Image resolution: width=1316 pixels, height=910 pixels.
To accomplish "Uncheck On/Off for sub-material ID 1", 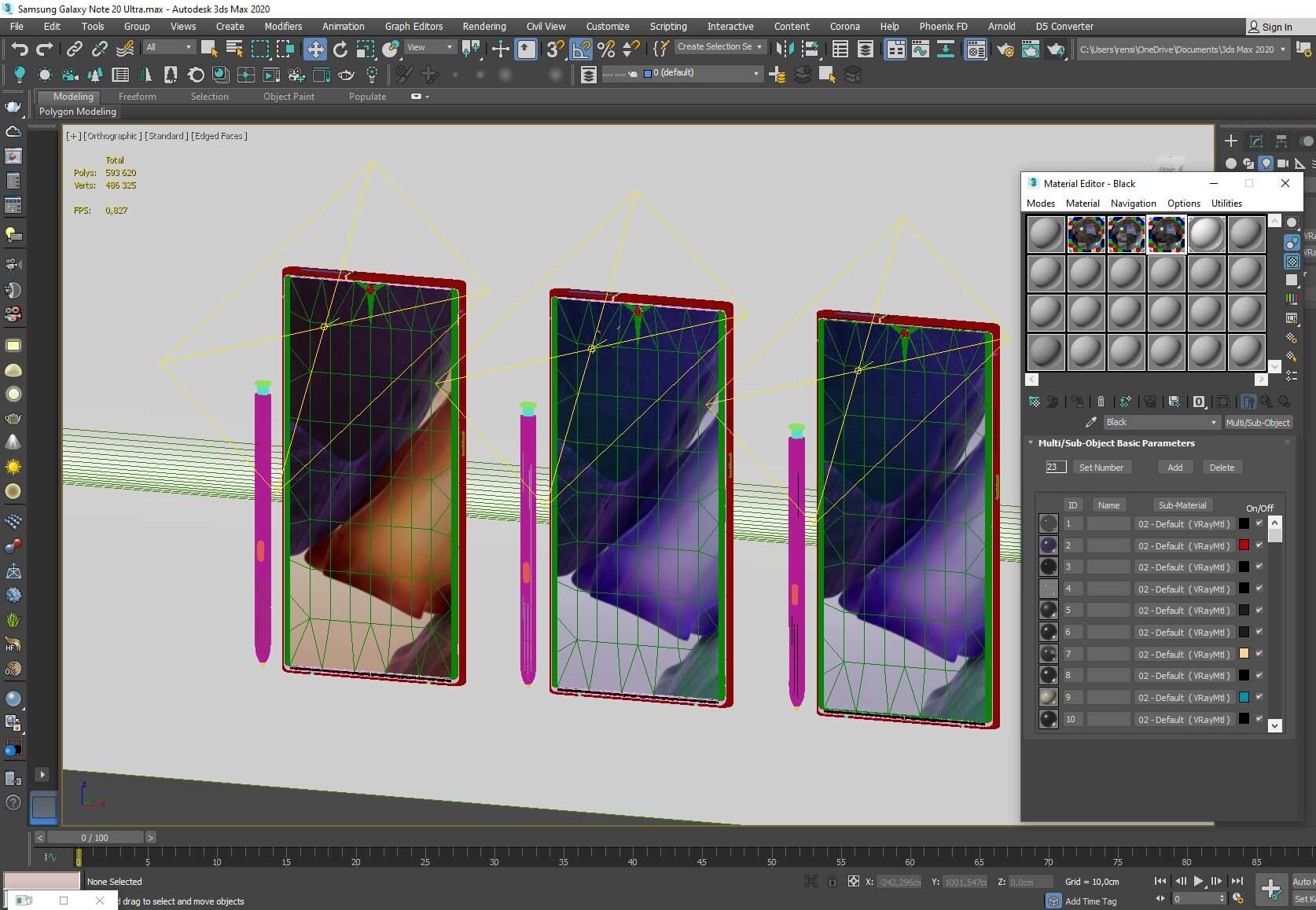I will point(1259,523).
